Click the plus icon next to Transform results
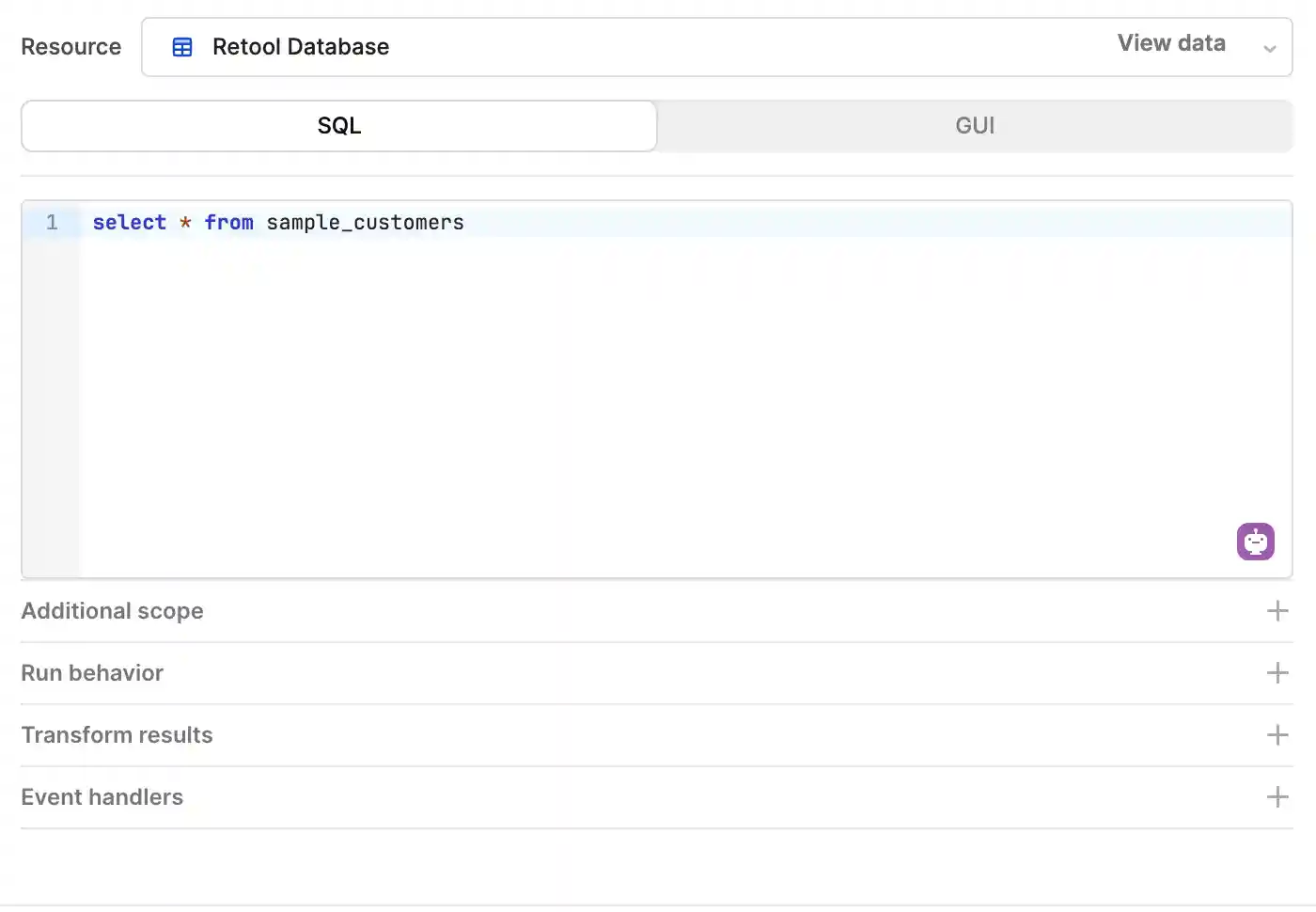This screenshot has height=912, width=1316. (x=1277, y=735)
